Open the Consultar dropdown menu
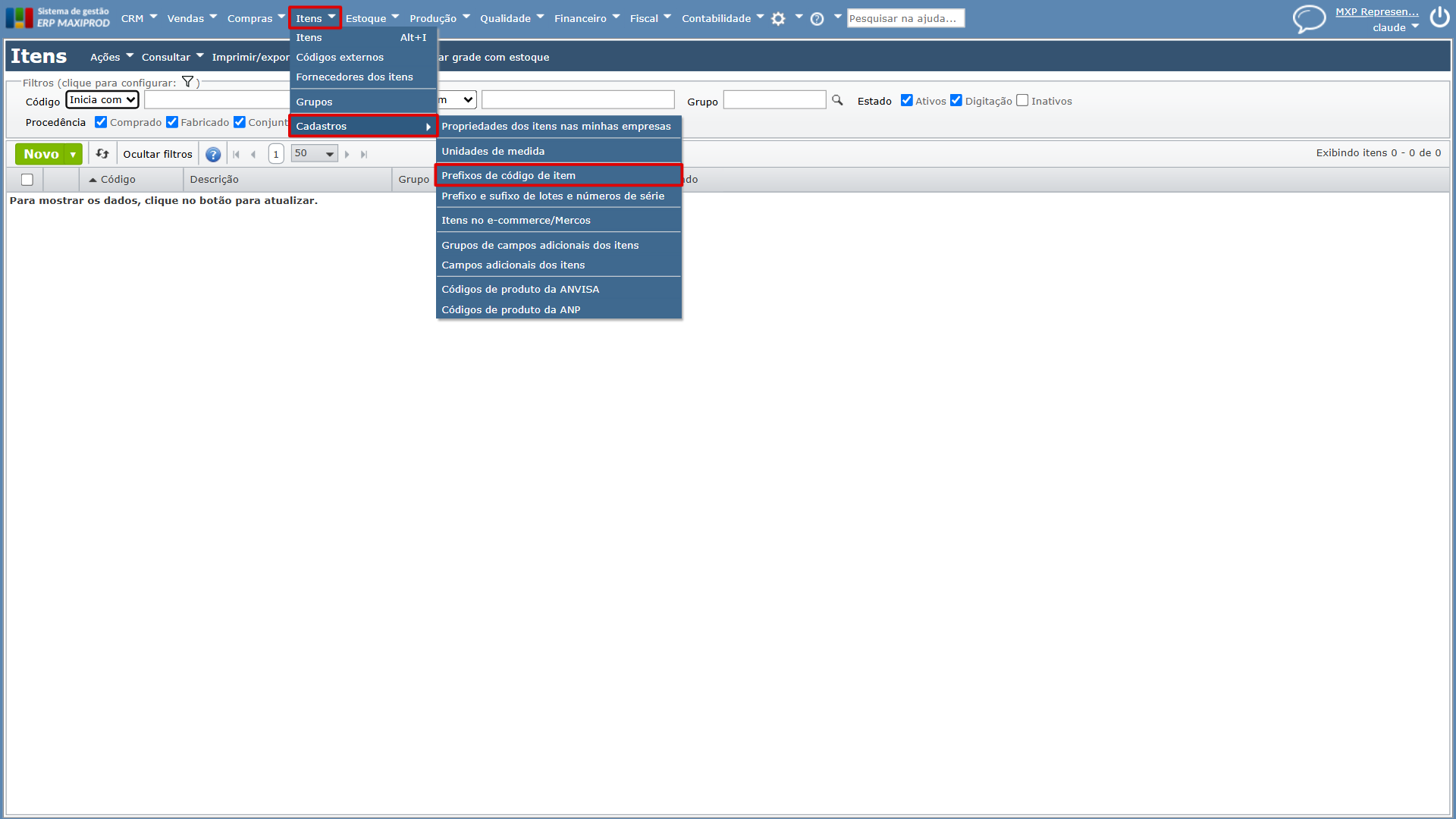This screenshot has height=819, width=1456. 172,57
